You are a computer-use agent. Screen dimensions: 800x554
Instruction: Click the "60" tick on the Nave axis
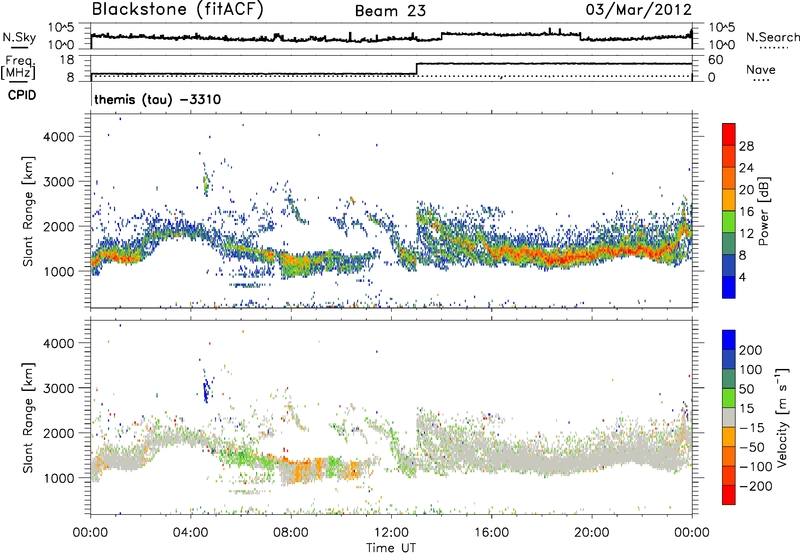coord(716,60)
